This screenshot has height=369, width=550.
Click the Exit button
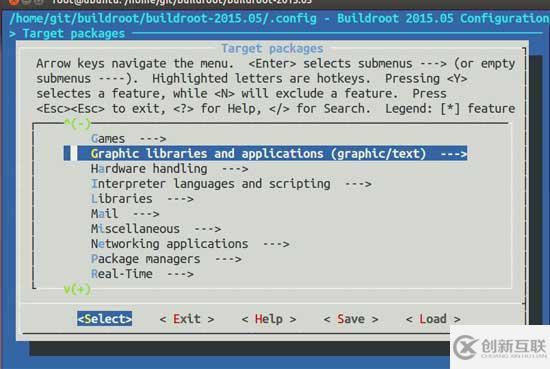click(x=187, y=319)
